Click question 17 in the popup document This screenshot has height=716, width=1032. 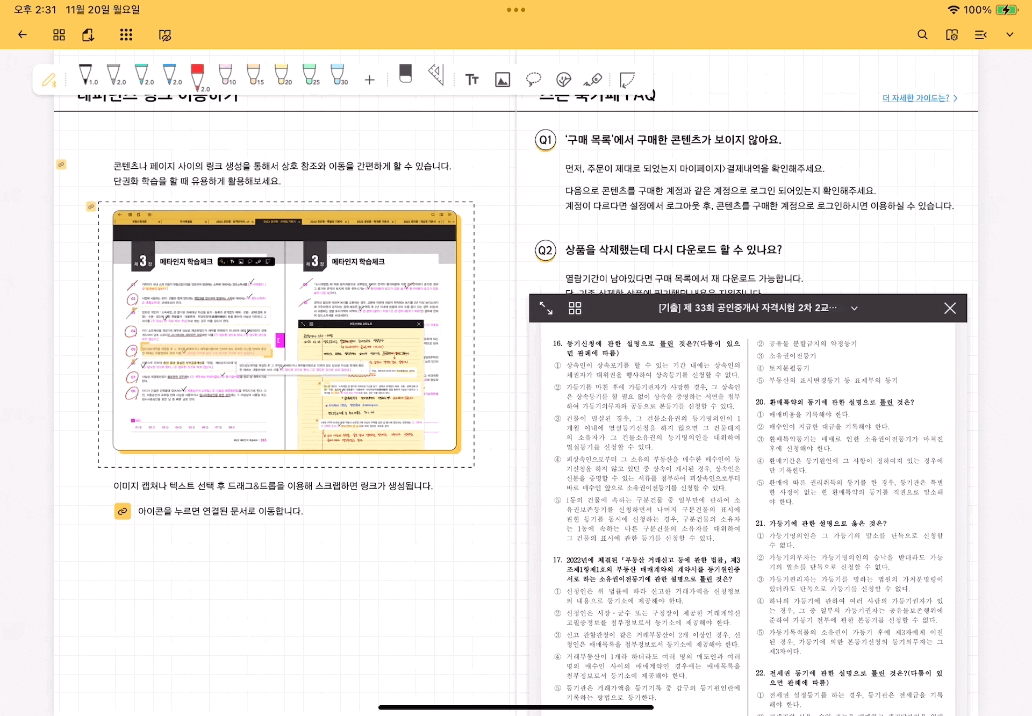(x=646, y=569)
